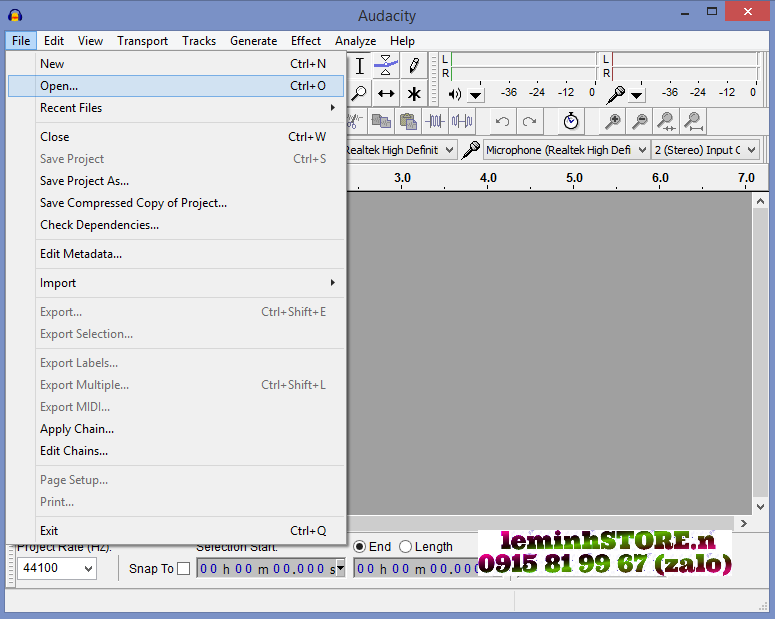775x619 pixels.
Task: Open the Help menu
Action: pyautogui.click(x=402, y=41)
